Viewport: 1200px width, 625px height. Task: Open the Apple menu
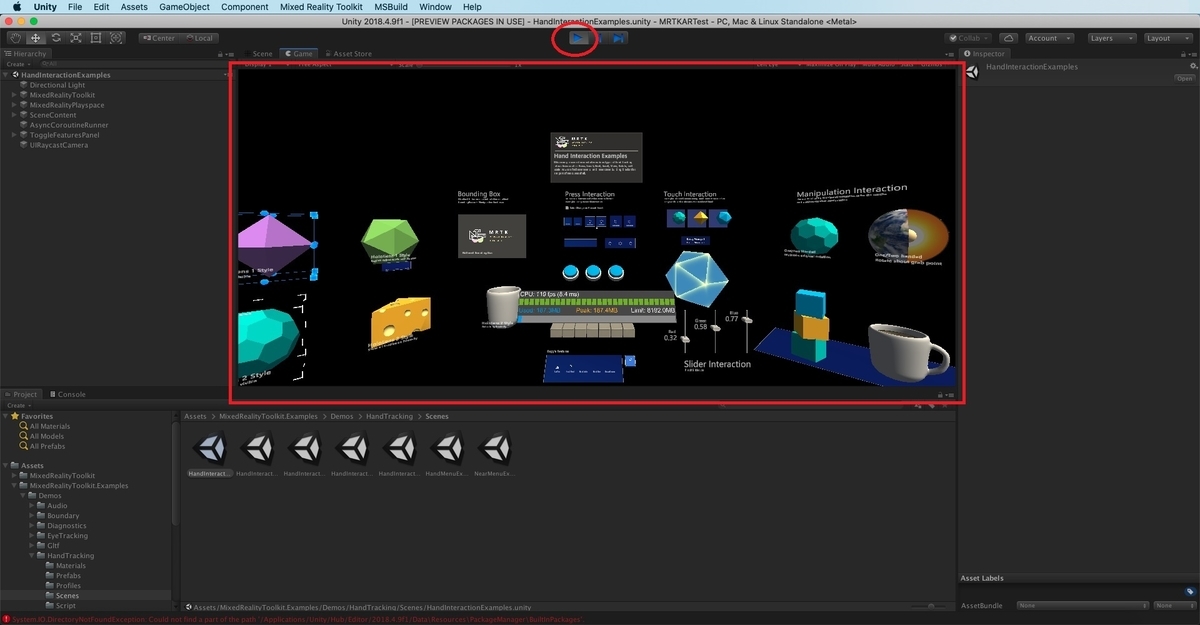(16, 7)
